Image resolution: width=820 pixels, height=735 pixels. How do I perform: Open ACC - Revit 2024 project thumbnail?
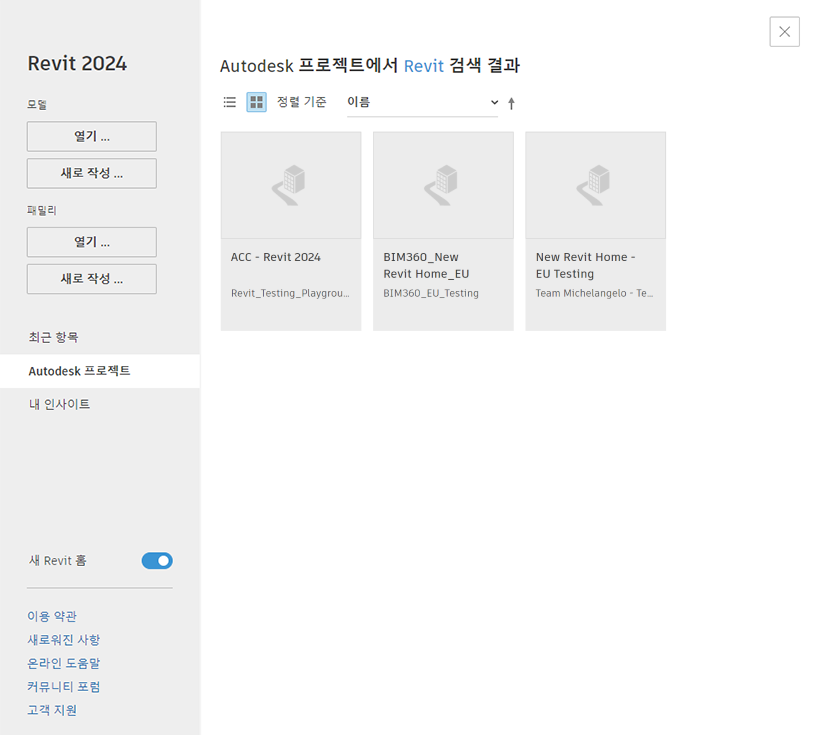(x=291, y=185)
